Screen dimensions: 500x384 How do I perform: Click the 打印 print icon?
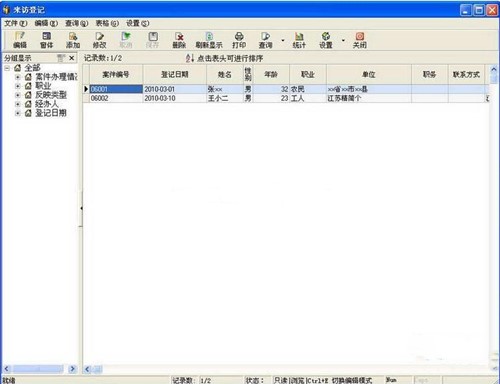[x=239, y=40]
